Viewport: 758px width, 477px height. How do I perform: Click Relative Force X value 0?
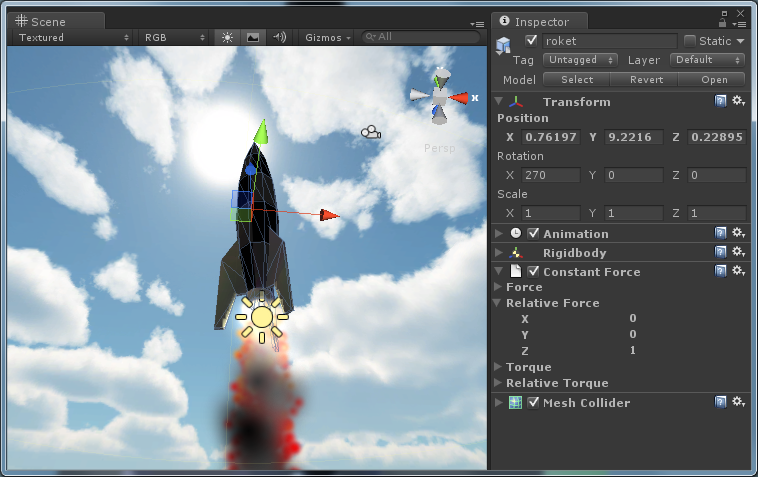[632, 318]
